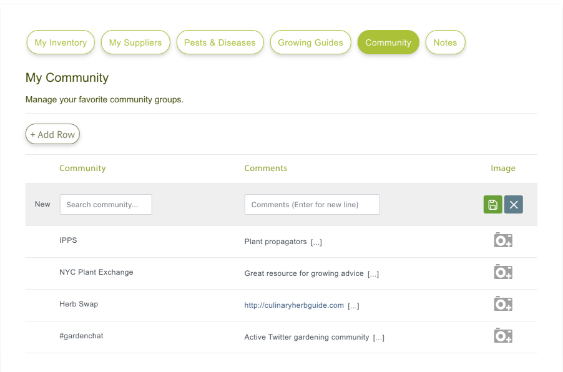The image size is (563, 372).
Task: Click the Plant propagators comment text
Action: click(275, 242)
